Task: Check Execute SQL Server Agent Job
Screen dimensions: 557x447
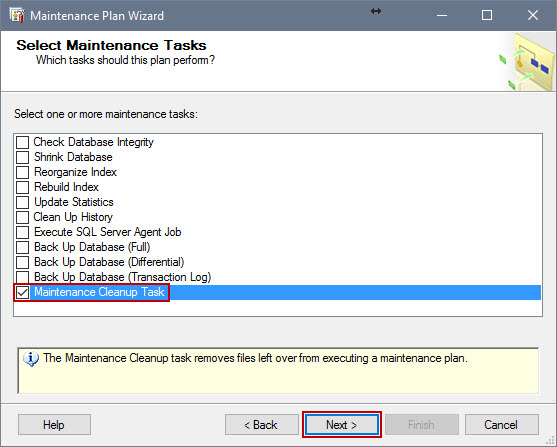Action: pos(22,232)
